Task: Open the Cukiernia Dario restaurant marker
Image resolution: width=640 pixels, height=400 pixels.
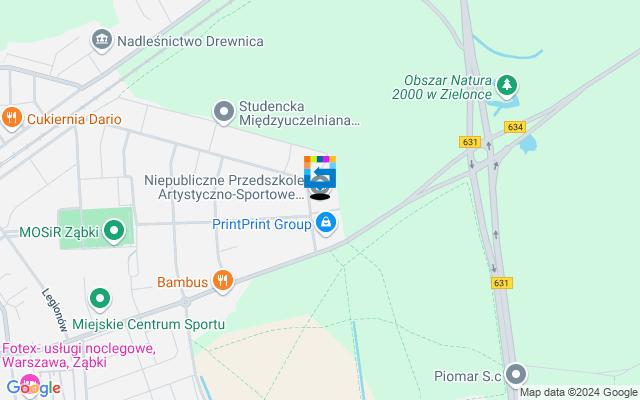Action: 11,118
